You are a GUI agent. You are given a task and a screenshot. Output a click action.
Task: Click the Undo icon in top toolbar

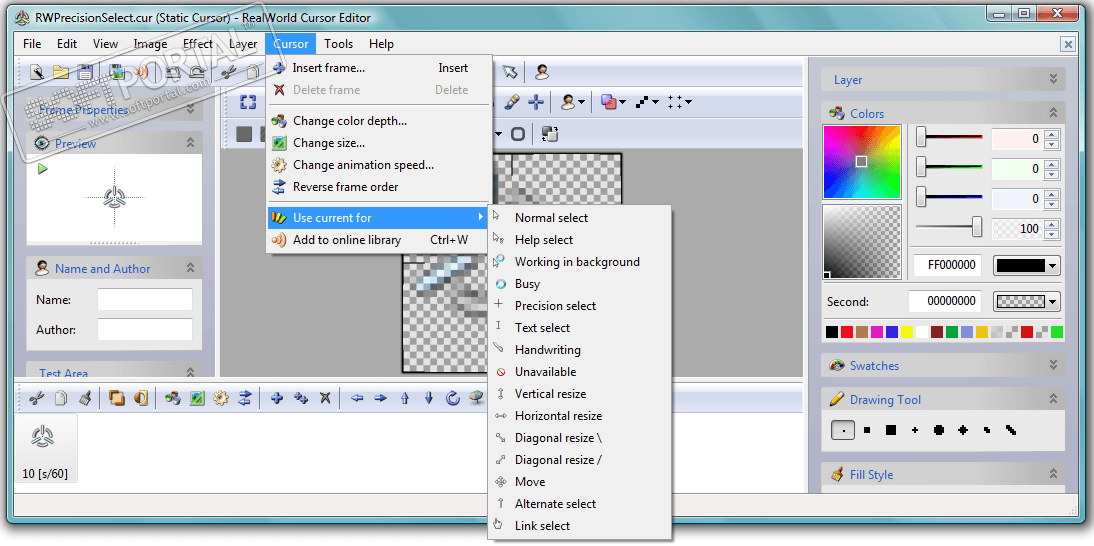173,72
